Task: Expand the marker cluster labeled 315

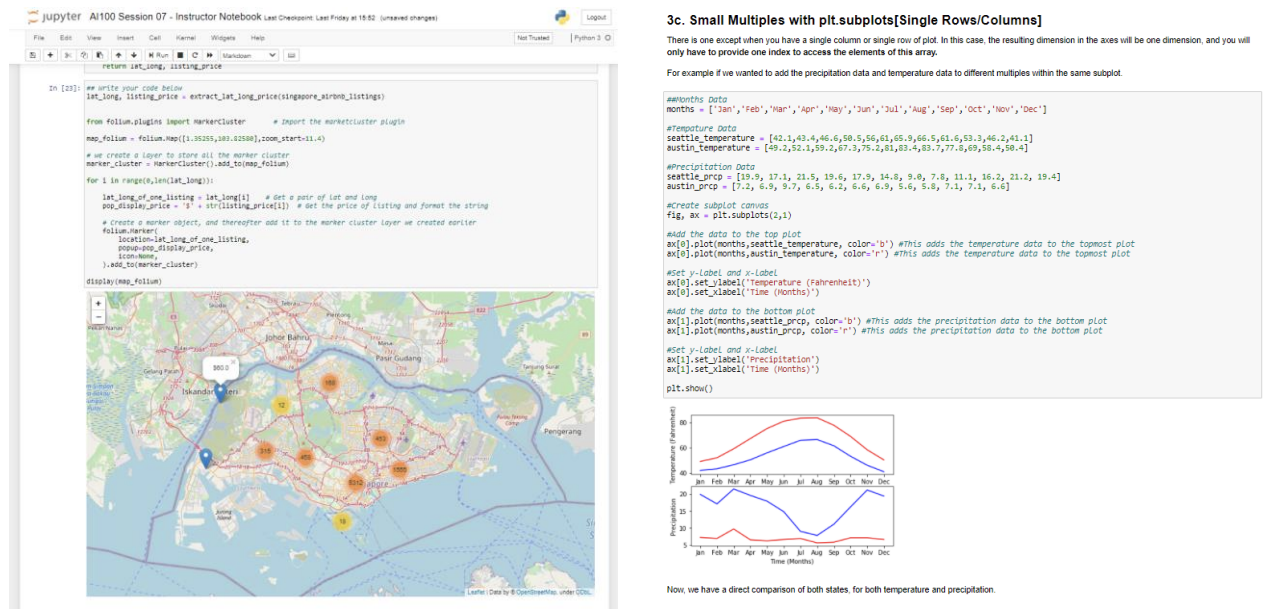Action: pos(265,452)
